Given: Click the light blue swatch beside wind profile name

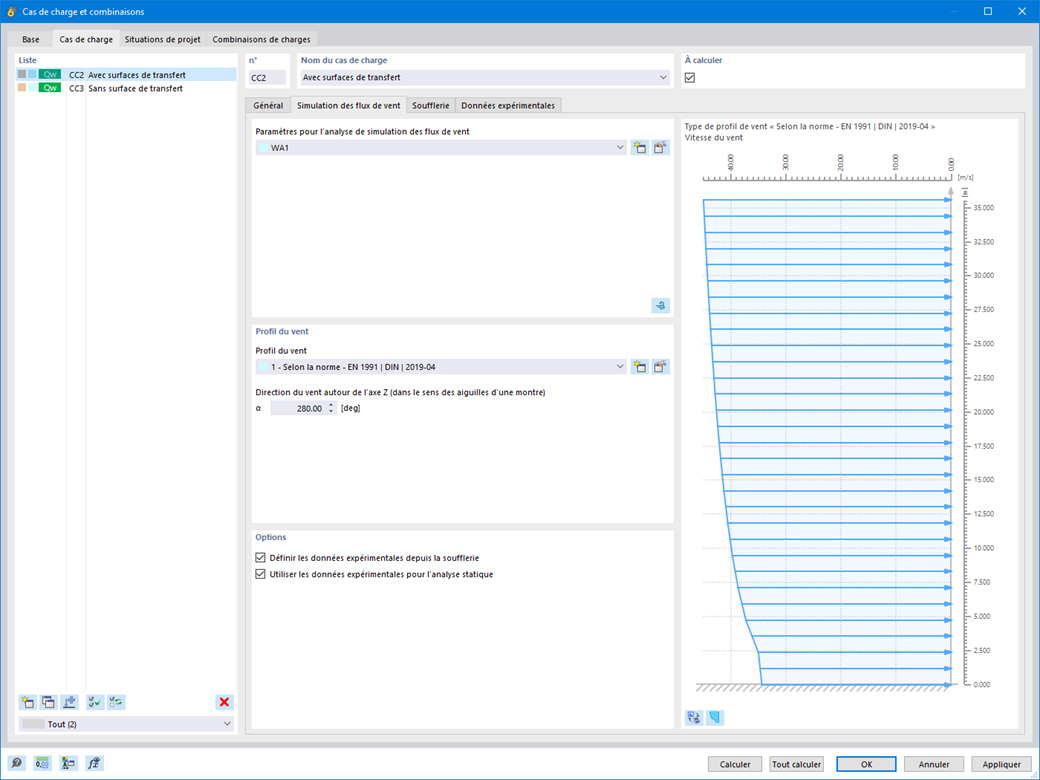Looking at the screenshot, I should coord(263,366).
